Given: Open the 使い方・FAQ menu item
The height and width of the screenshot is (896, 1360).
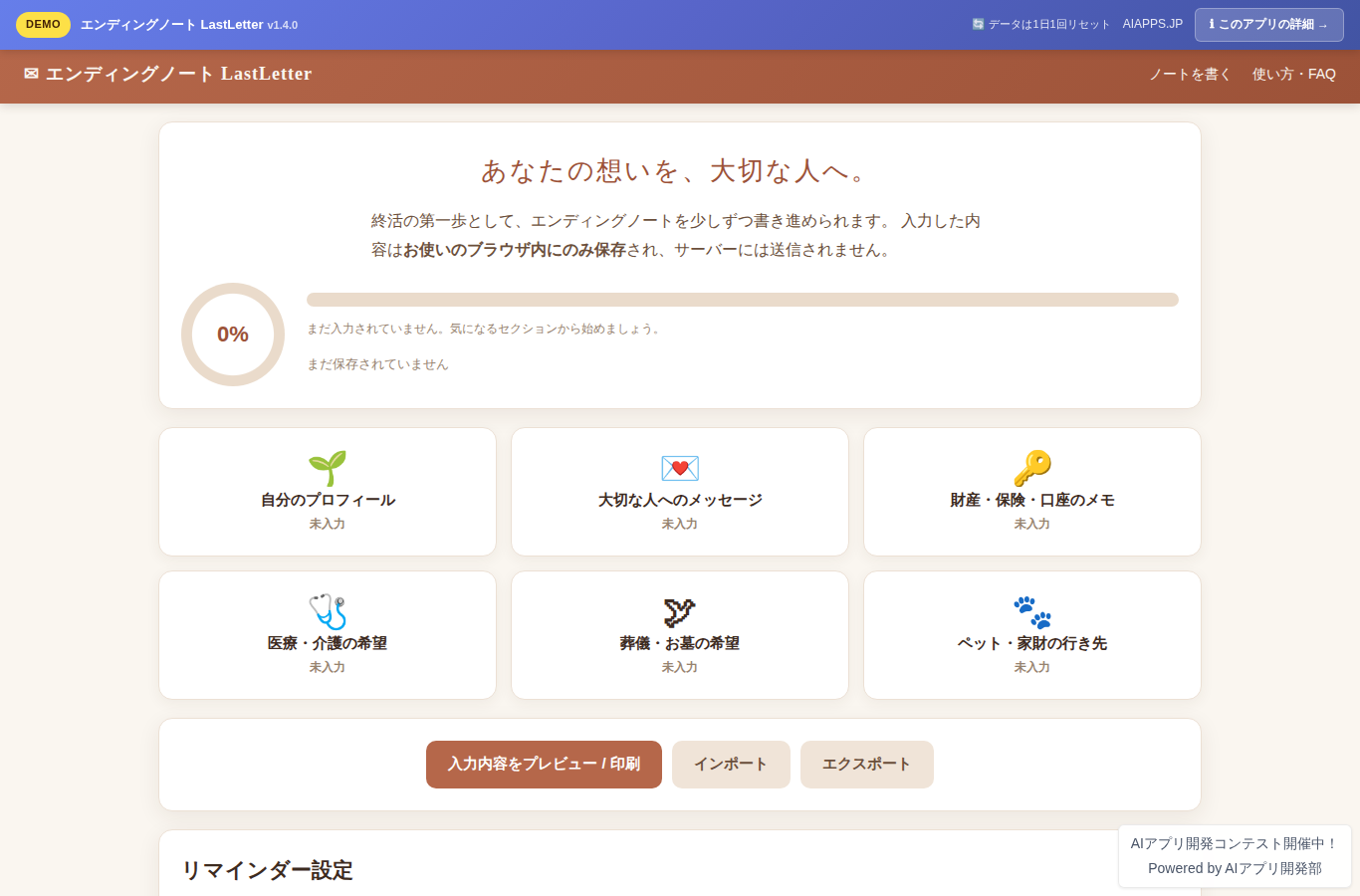Looking at the screenshot, I should point(1294,74).
